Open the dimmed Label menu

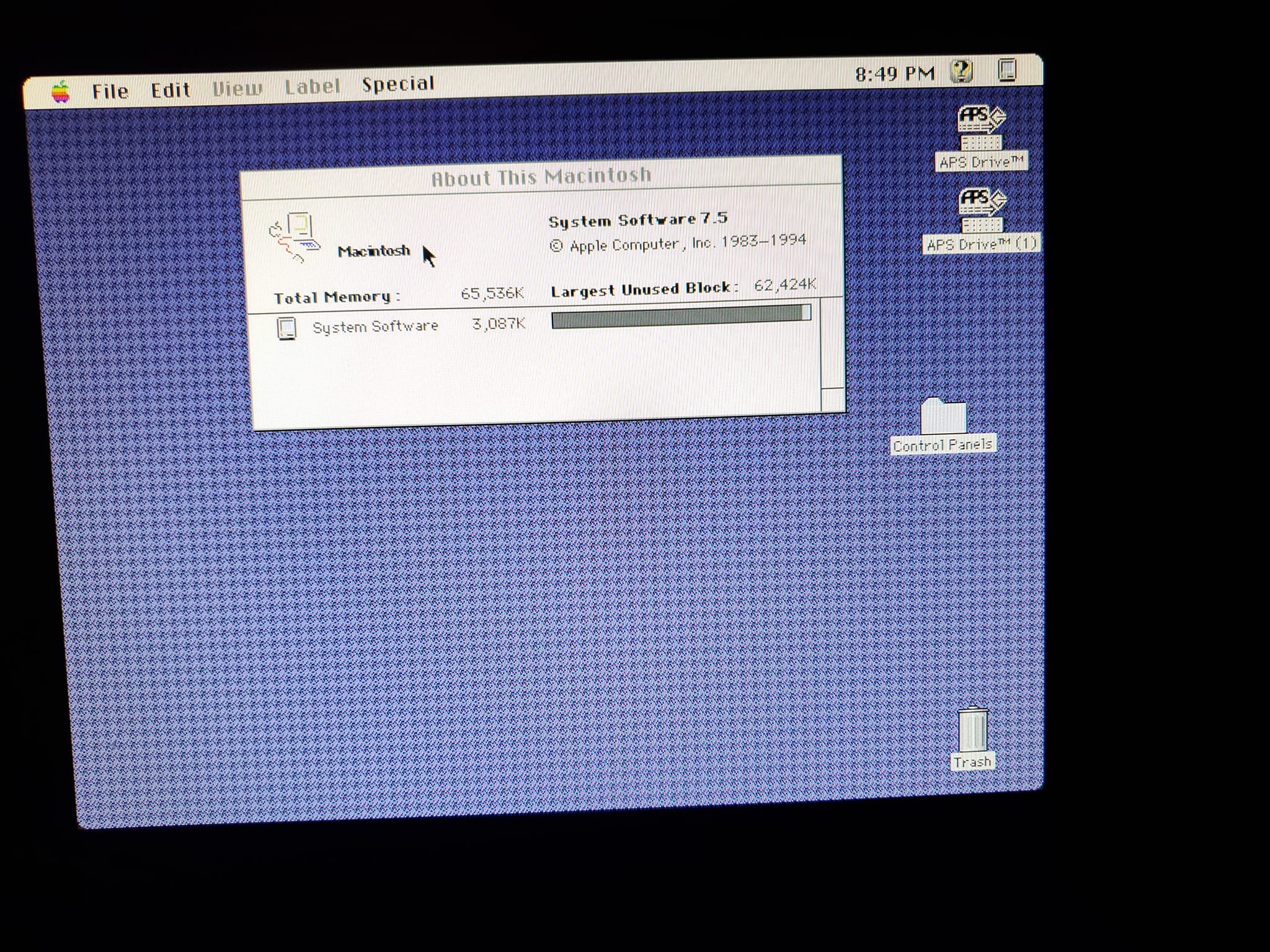tap(313, 86)
